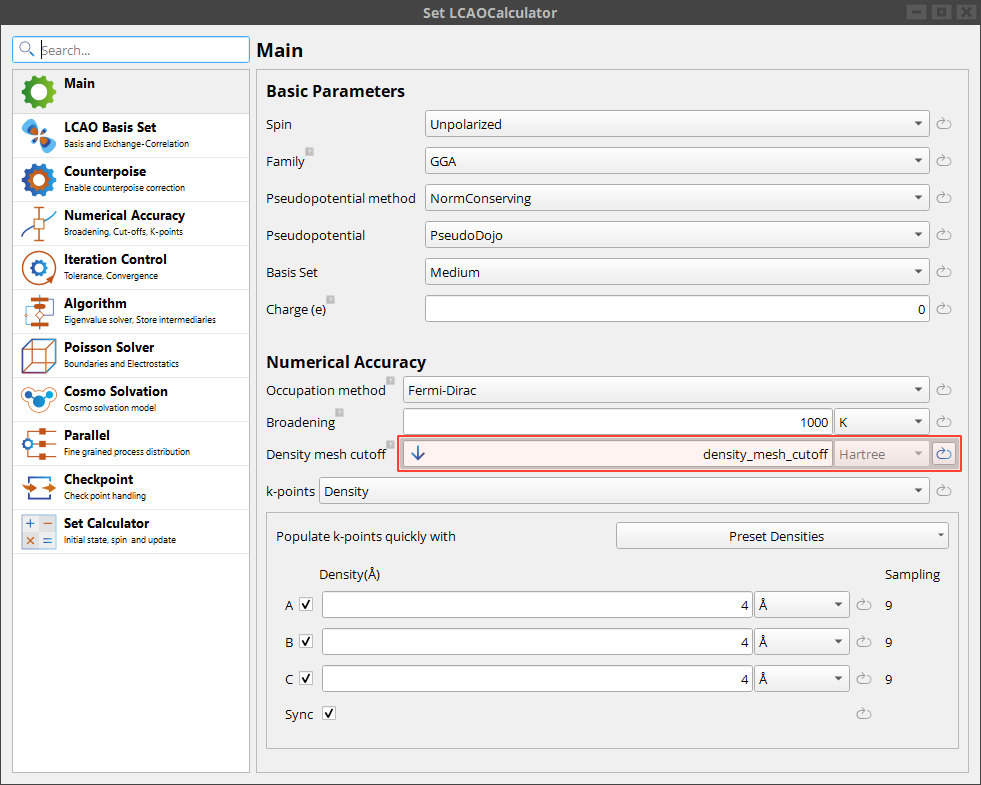
Task: Reset the Occupation method
Action: pos(943,390)
